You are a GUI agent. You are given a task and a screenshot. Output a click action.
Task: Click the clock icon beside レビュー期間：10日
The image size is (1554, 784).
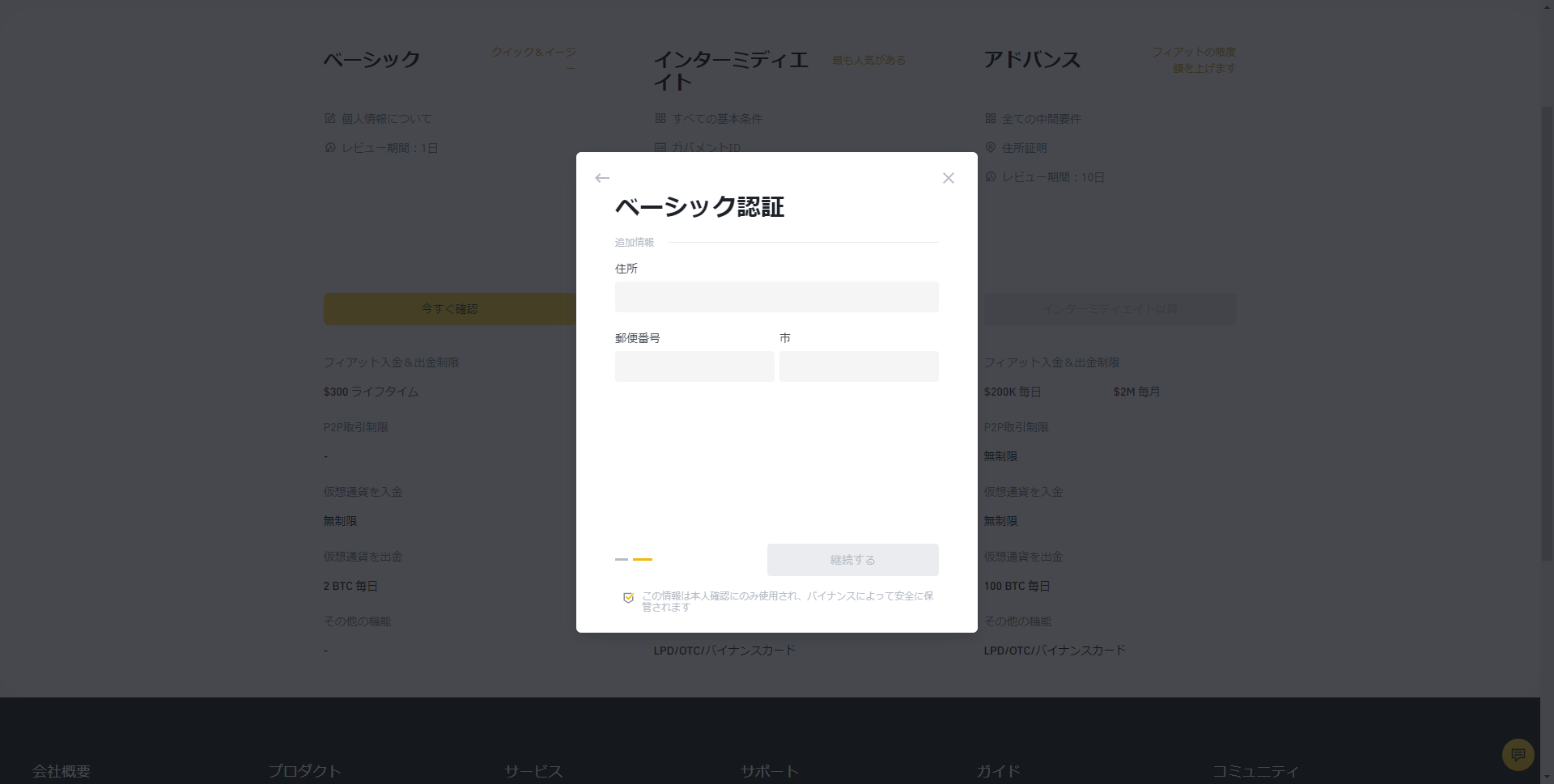[991, 177]
